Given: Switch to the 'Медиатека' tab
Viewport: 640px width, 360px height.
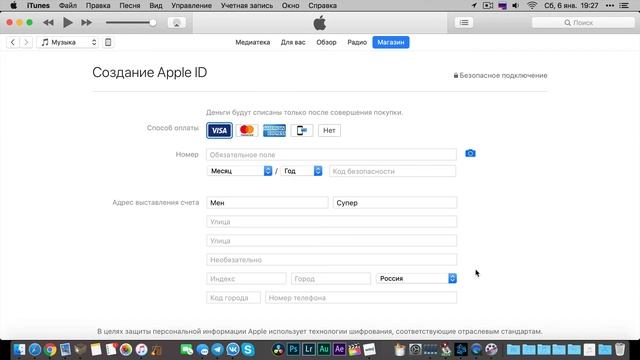Looking at the screenshot, I should click(x=253, y=42).
